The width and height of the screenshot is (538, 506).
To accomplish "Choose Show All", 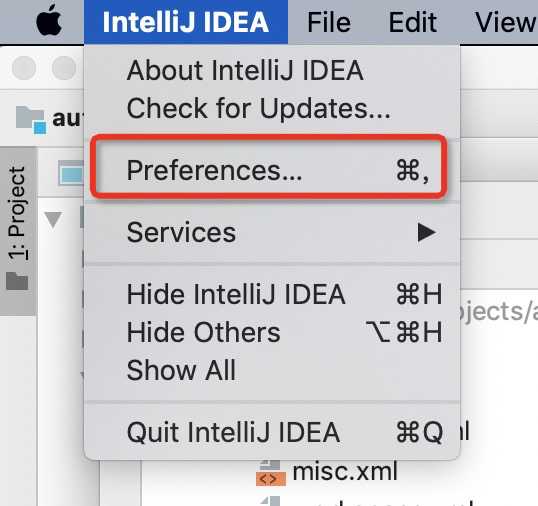I will [272, 370].
